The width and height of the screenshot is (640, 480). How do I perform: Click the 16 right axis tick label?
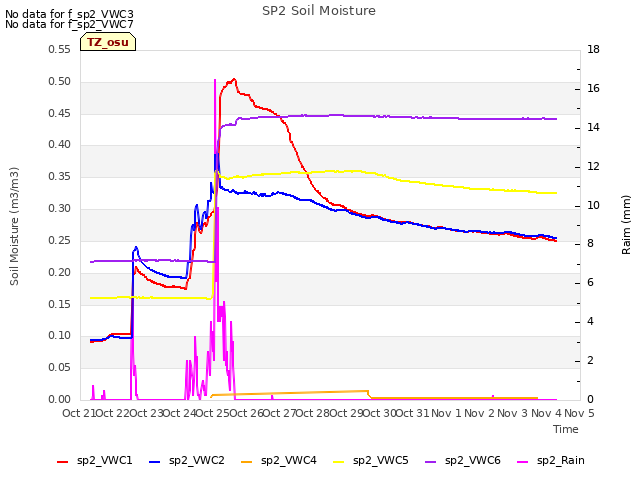[593, 88]
